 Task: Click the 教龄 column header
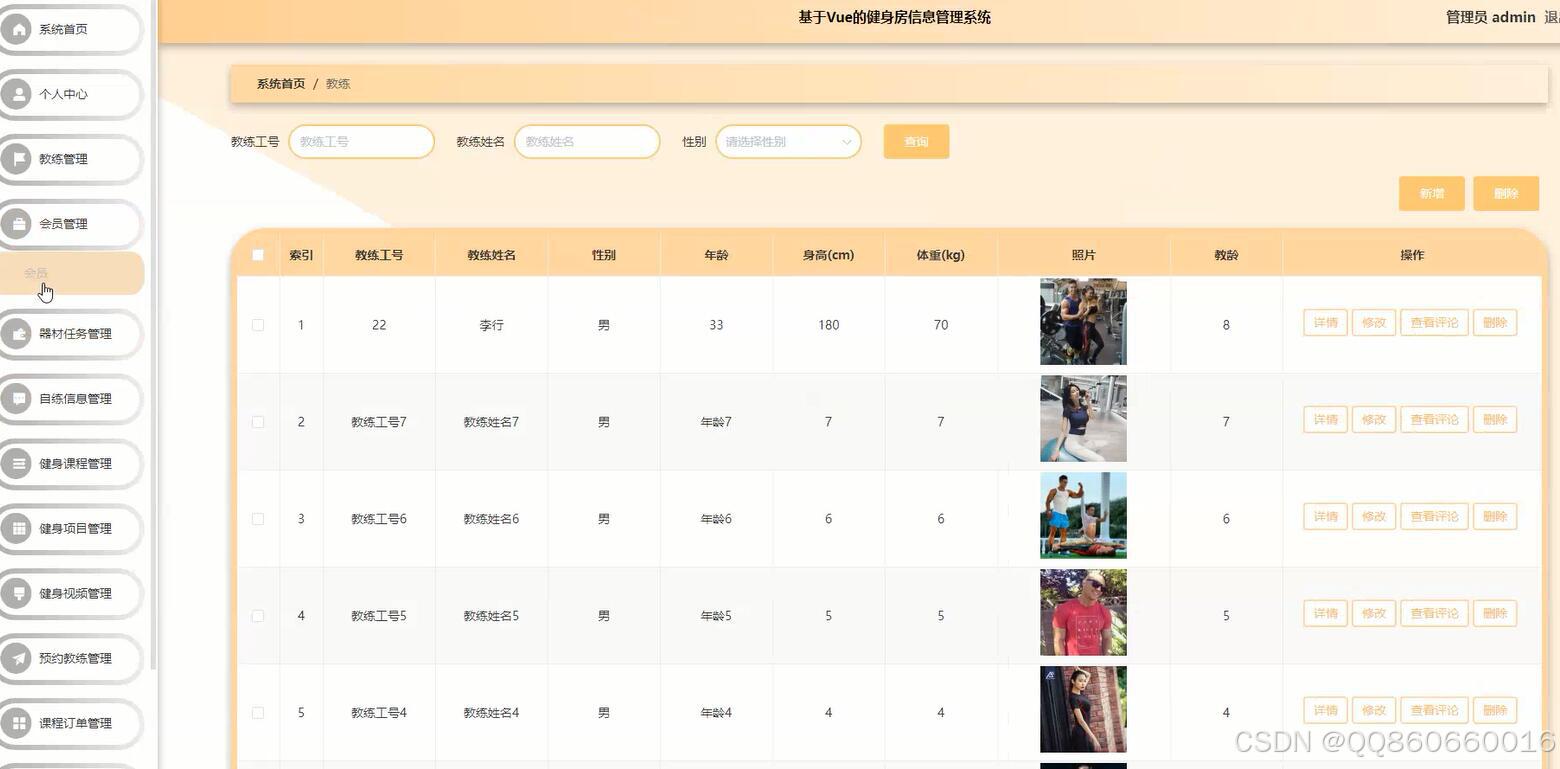point(1226,255)
